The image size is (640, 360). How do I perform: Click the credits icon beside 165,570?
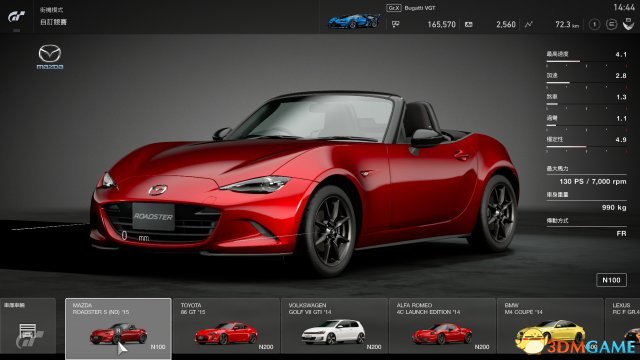pyautogui.click(x=396, y=24)
